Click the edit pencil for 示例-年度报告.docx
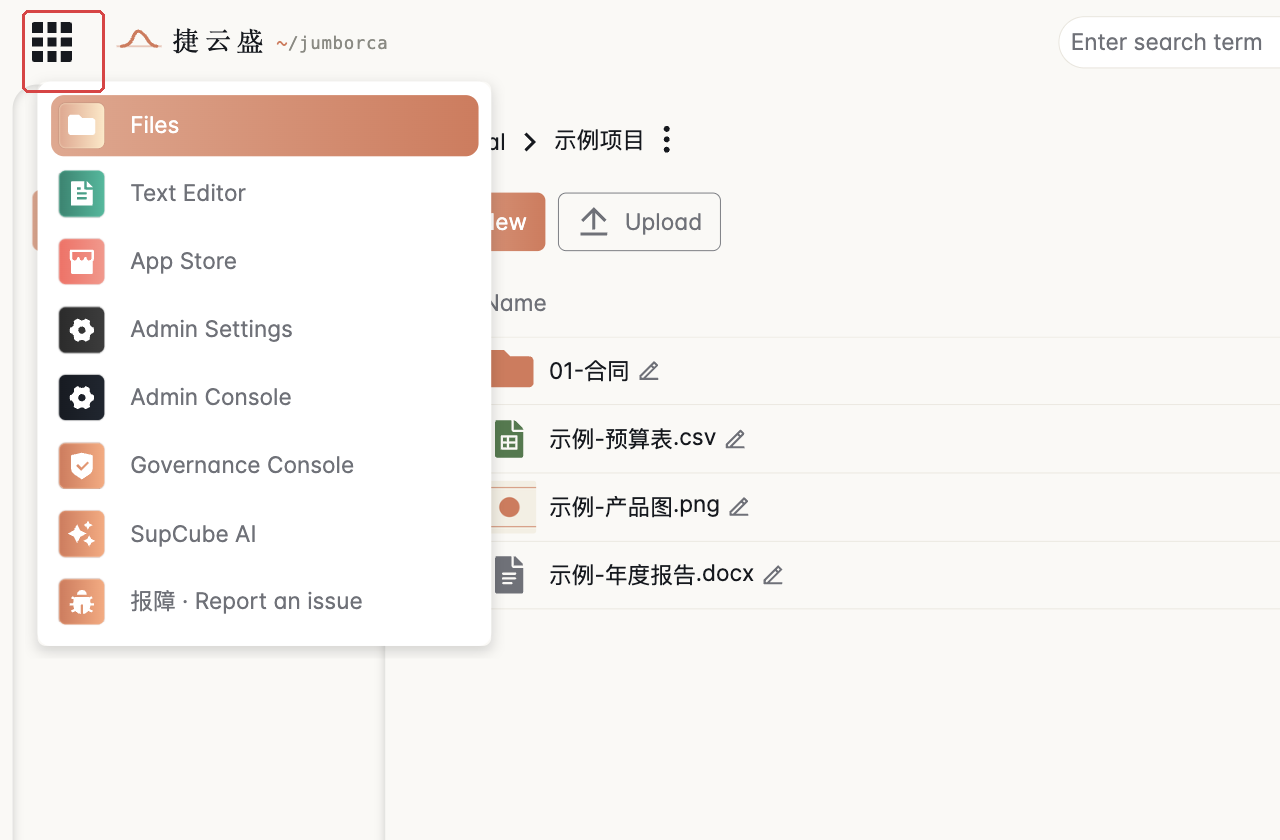Viewport: 1280px width, 840px height. click(773, 575)
